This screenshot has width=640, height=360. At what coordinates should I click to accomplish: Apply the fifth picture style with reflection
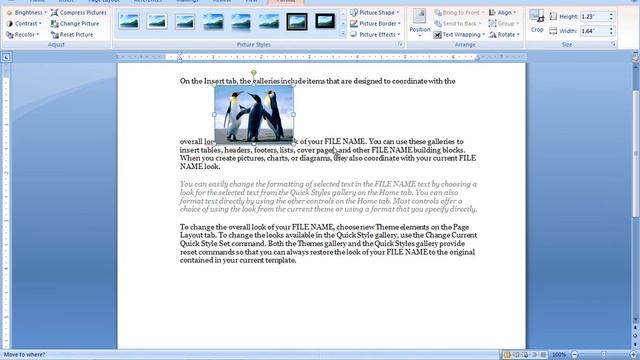(241, 21)
